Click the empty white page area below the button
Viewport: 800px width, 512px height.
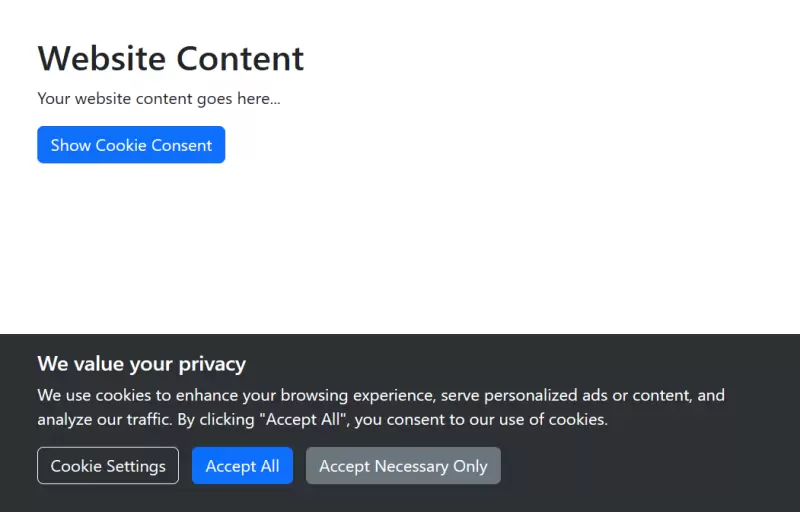click(400, 250)
